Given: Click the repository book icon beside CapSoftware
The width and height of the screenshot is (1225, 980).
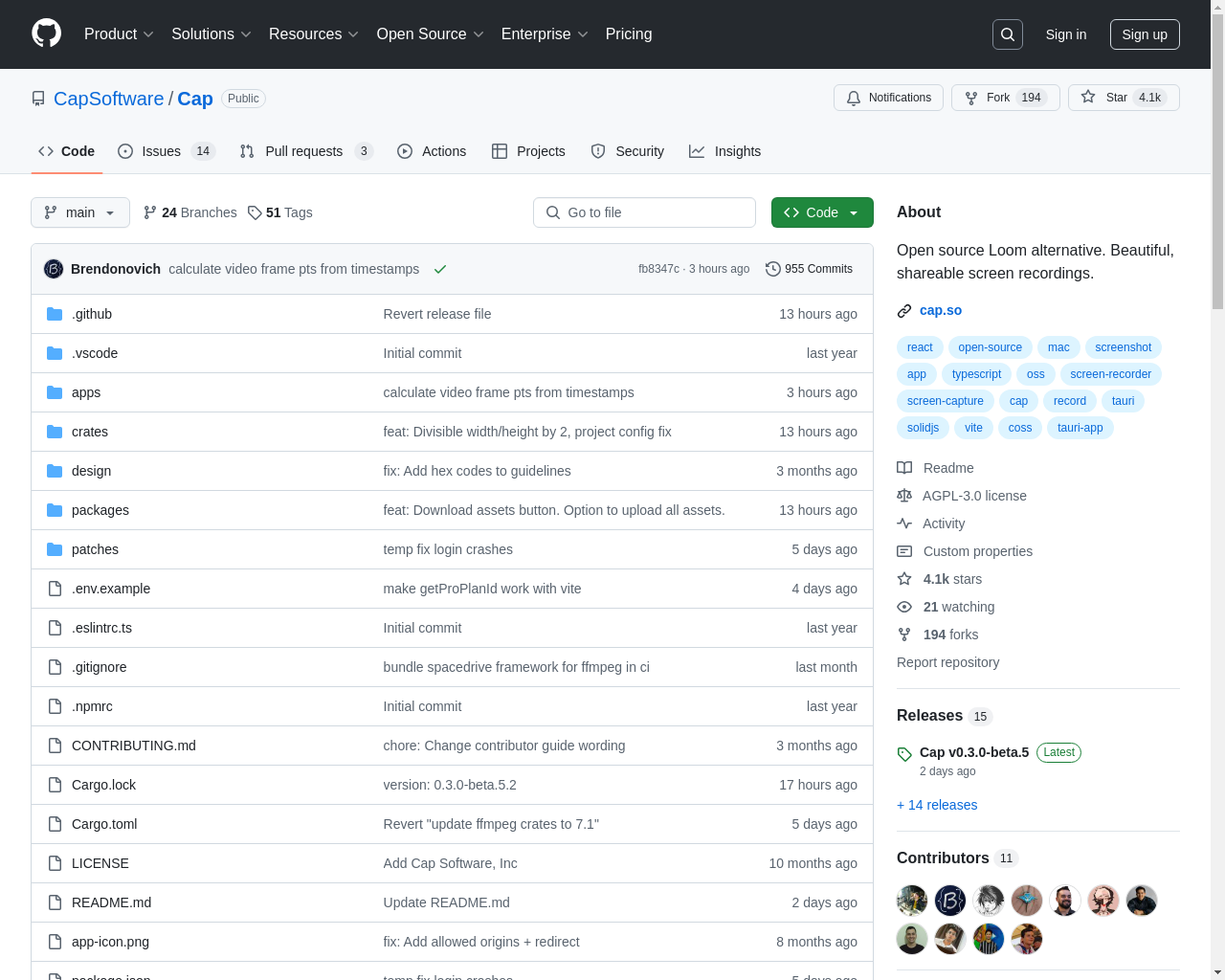Looking at the screenshot, I should [38, 99].
